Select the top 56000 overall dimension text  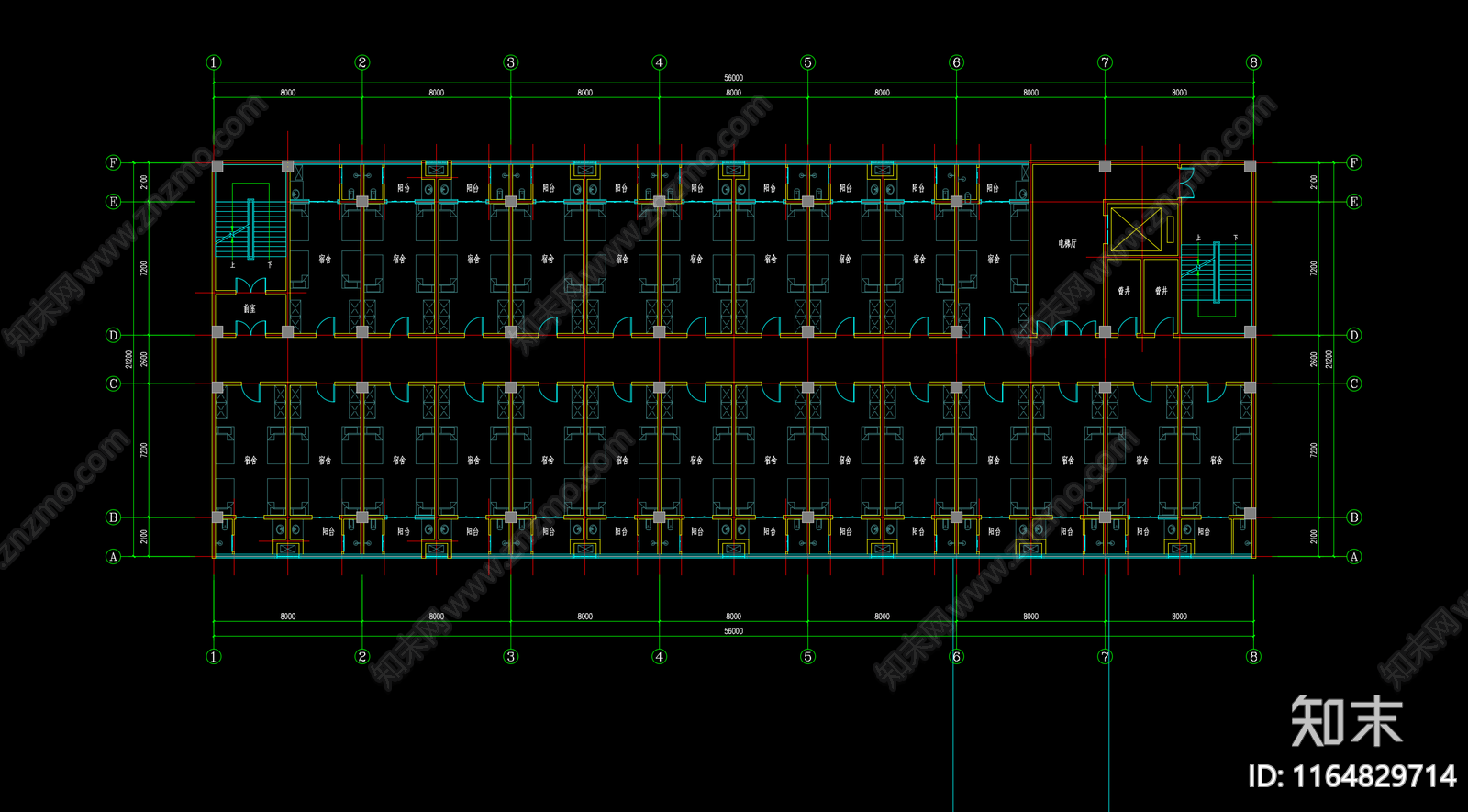734,78
